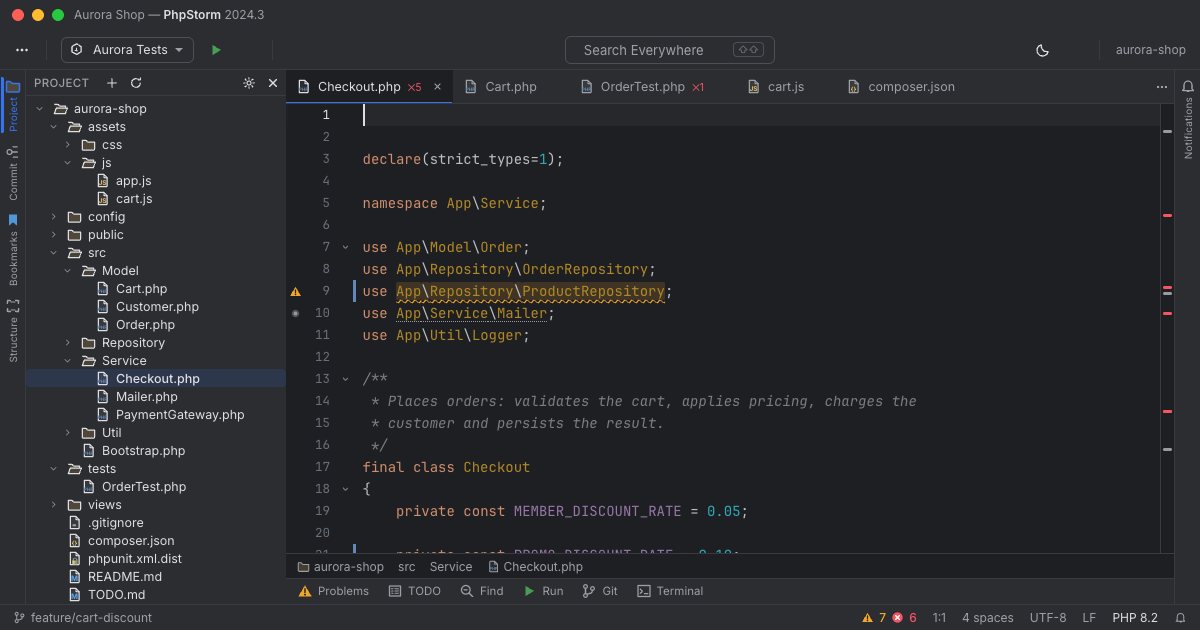The width and height of the screenshot is (1200, 630).
Task: Fold the doc comment block
Action: tap(345, 379)
